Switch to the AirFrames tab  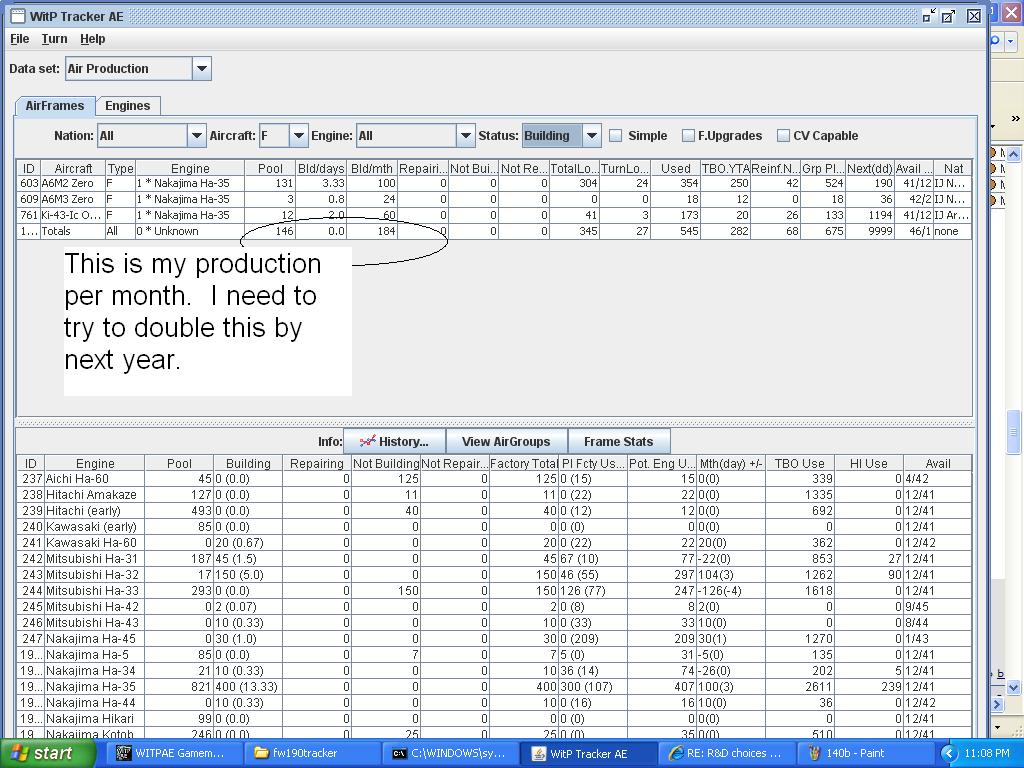click(55, 106)
